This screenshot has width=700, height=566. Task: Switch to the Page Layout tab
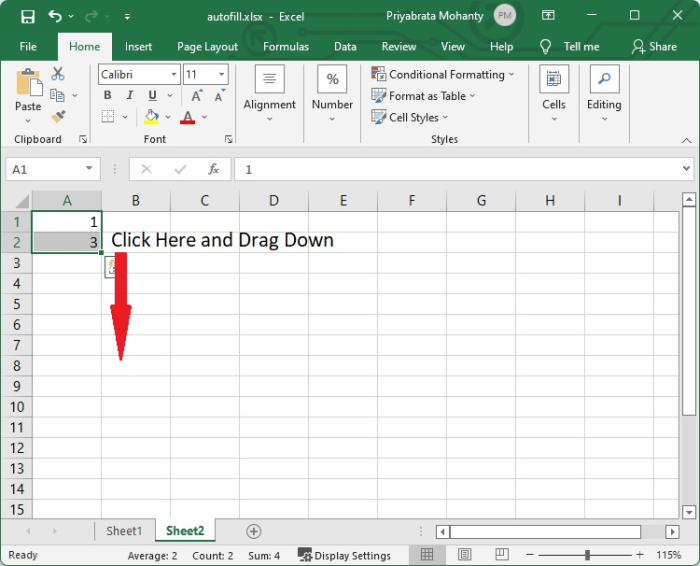207,46
